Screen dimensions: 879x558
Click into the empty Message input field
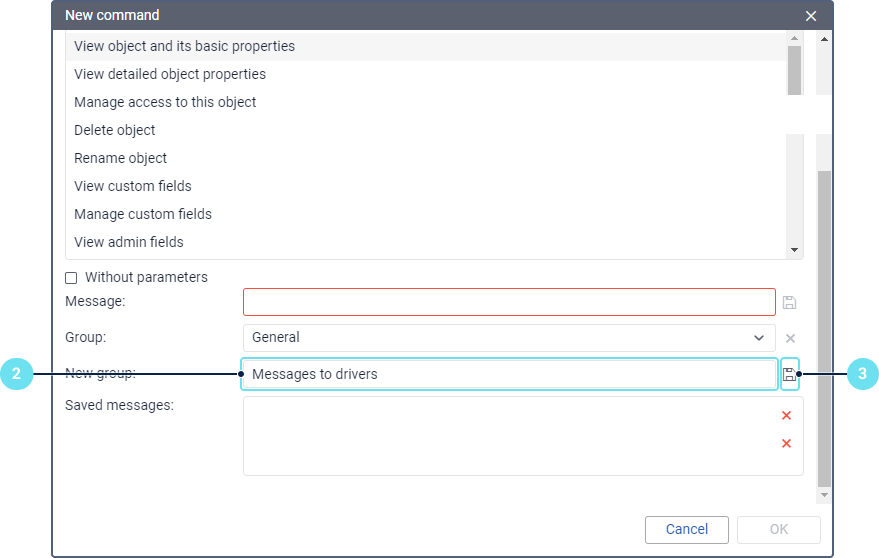pos(508,302)
